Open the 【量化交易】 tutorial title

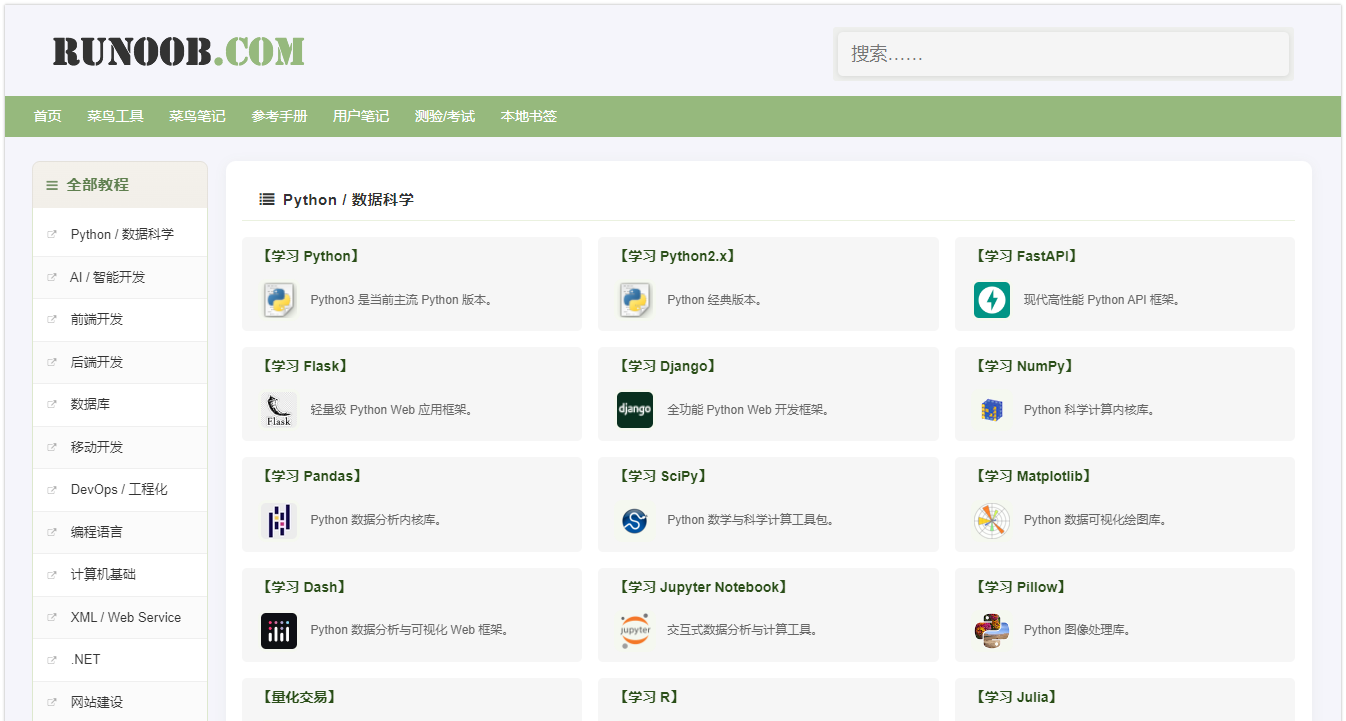pyautogui.click(x=300, y=697)
